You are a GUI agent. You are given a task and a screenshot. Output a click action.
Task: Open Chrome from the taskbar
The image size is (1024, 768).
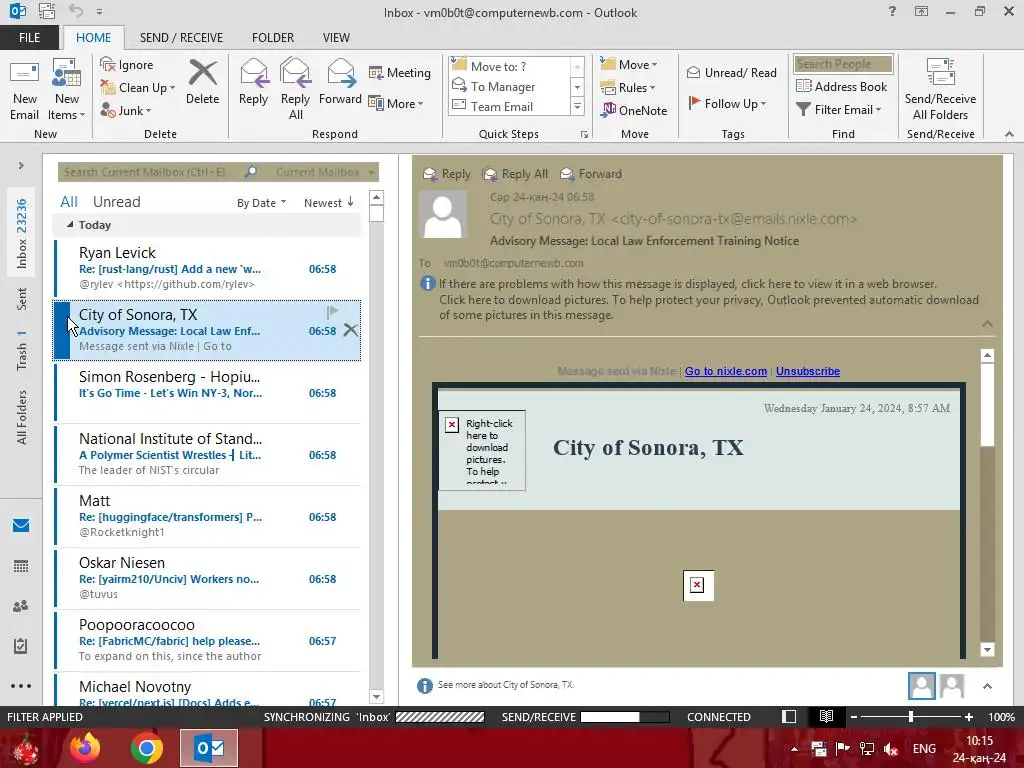point(147,748)
